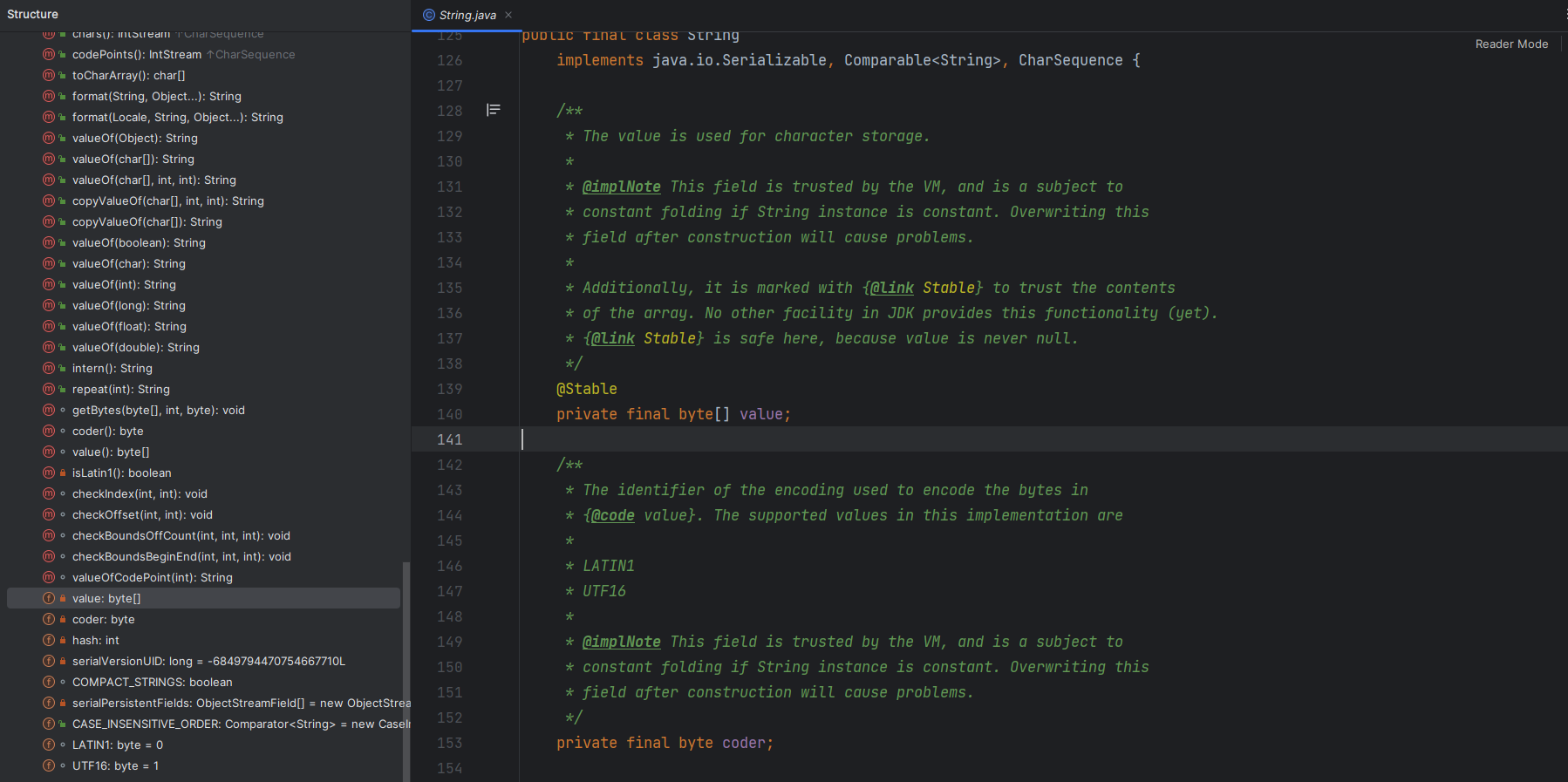
Task: Click method icon beside valueOf(long)
Action: (49, 305)
